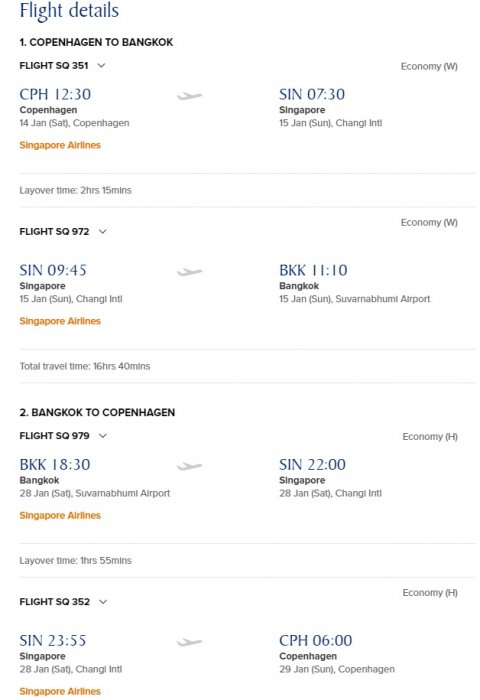The width and height of the screenshot is (480, 700).
Task: Click the plane icon between SIN 09:45 and BKK
Action: click(189, 271)
